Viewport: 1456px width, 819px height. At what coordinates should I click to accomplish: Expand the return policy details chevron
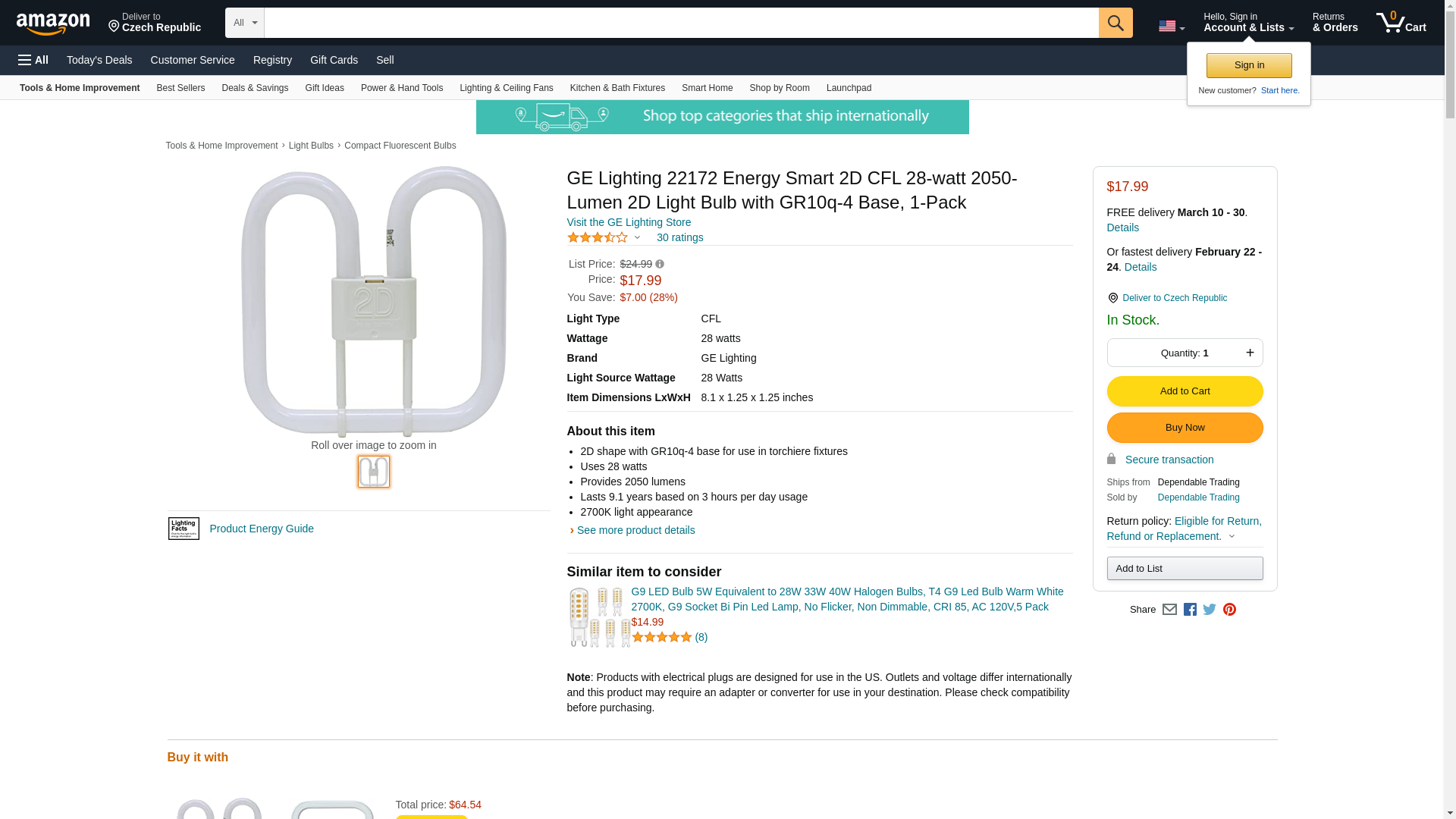click(1232, 537)
